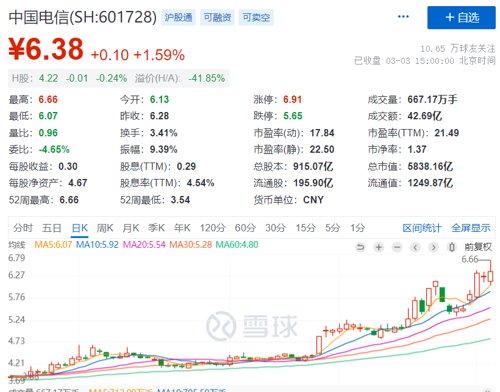Click the 今开 value 6.13
Image resolution: width=500 pixels, height=392 pixels.
[x=159, y=99]
